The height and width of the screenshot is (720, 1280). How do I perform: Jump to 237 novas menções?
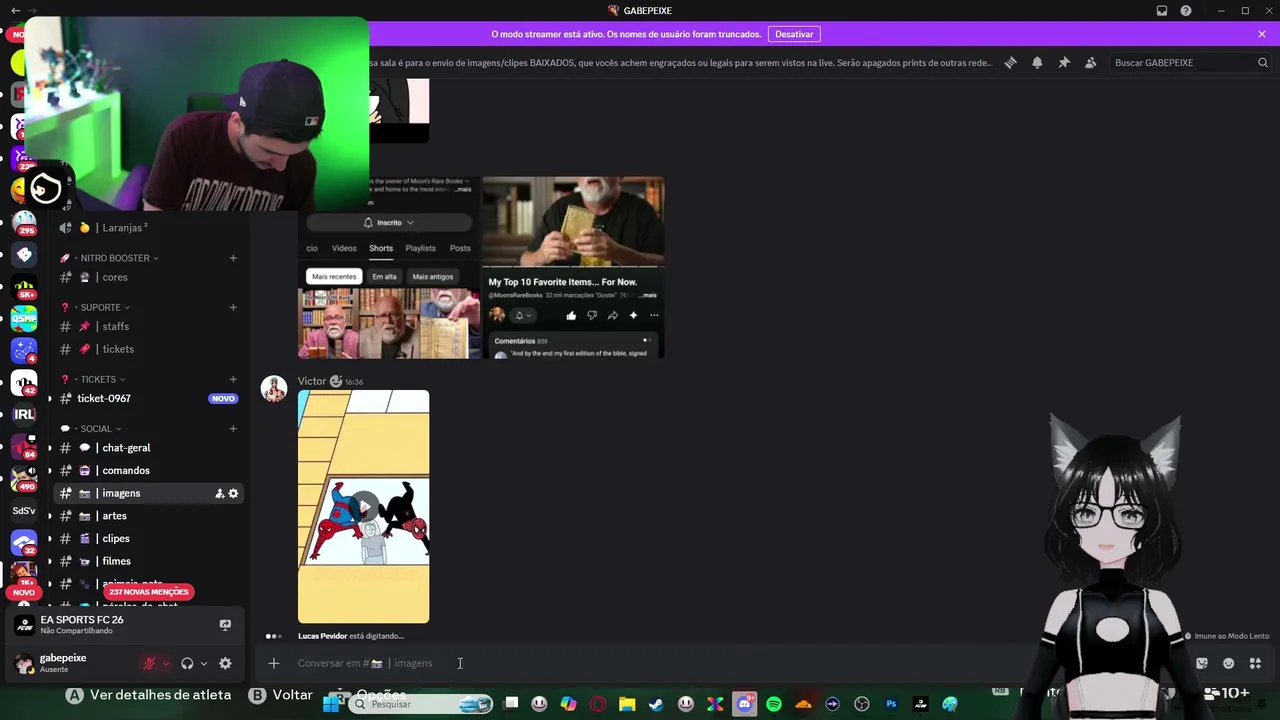coord(148,592)
